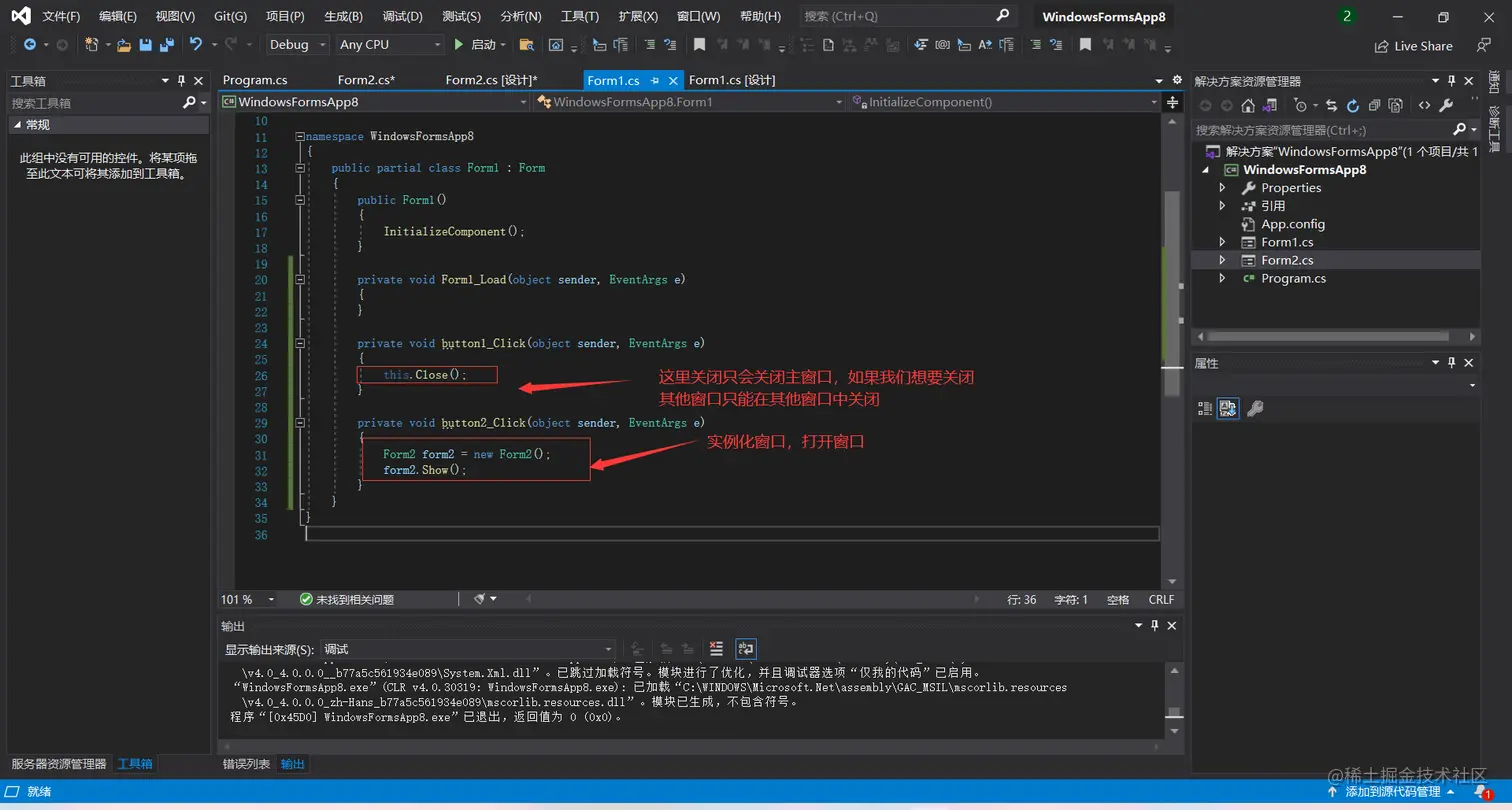Save the current file with the disk icon
Viewport: 1512px width, 810px height.
click(146, 45)
